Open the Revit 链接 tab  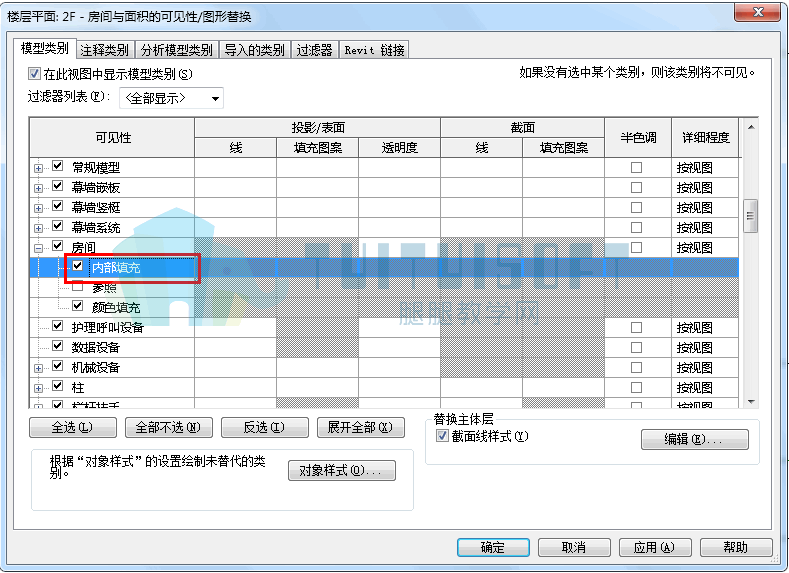point(374,50)
